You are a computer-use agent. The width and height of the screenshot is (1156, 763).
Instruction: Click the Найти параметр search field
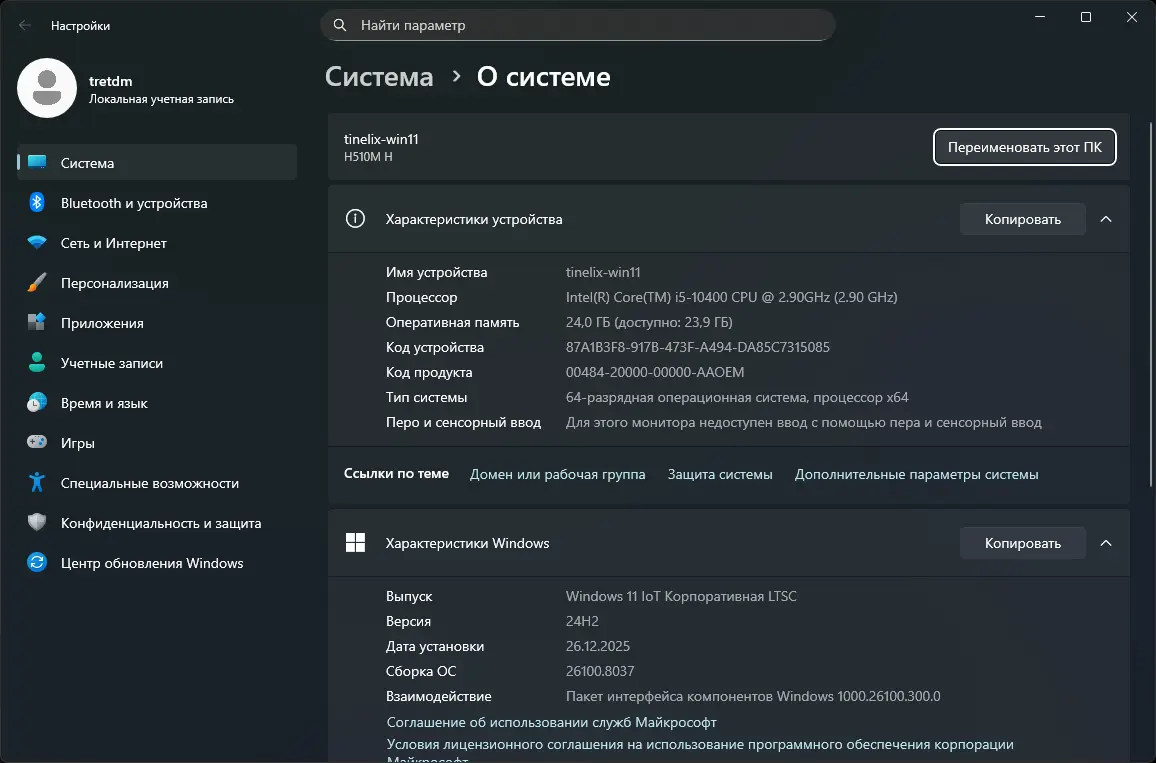(578, 25)
